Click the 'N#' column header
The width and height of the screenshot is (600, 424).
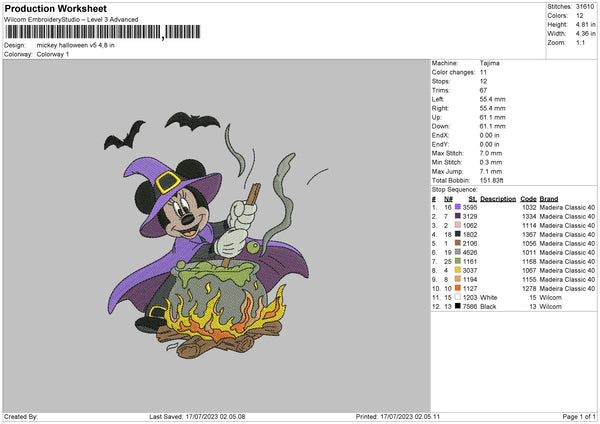(448, 199)
